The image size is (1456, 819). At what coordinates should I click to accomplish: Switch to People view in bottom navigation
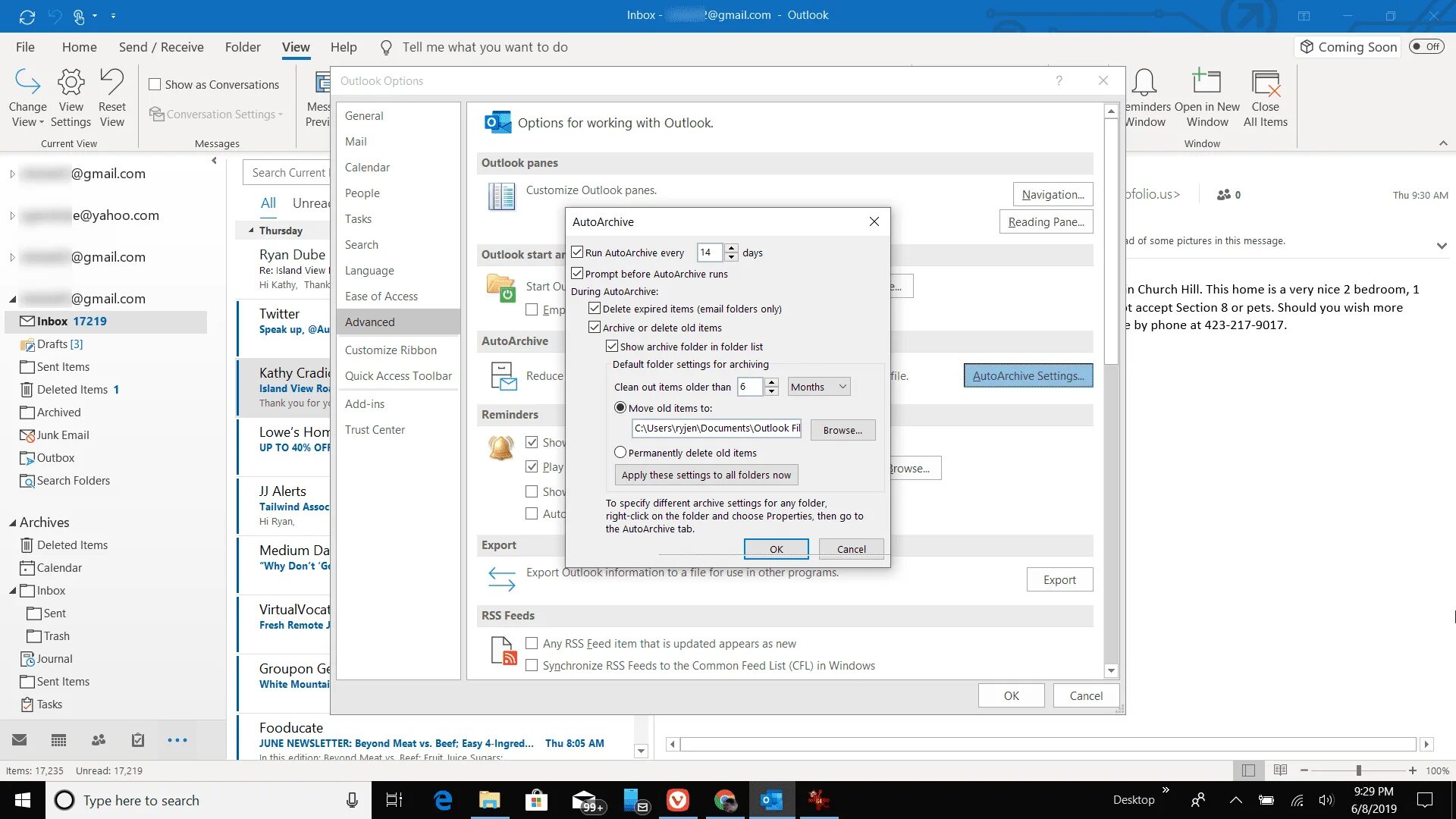pos(99,740)
